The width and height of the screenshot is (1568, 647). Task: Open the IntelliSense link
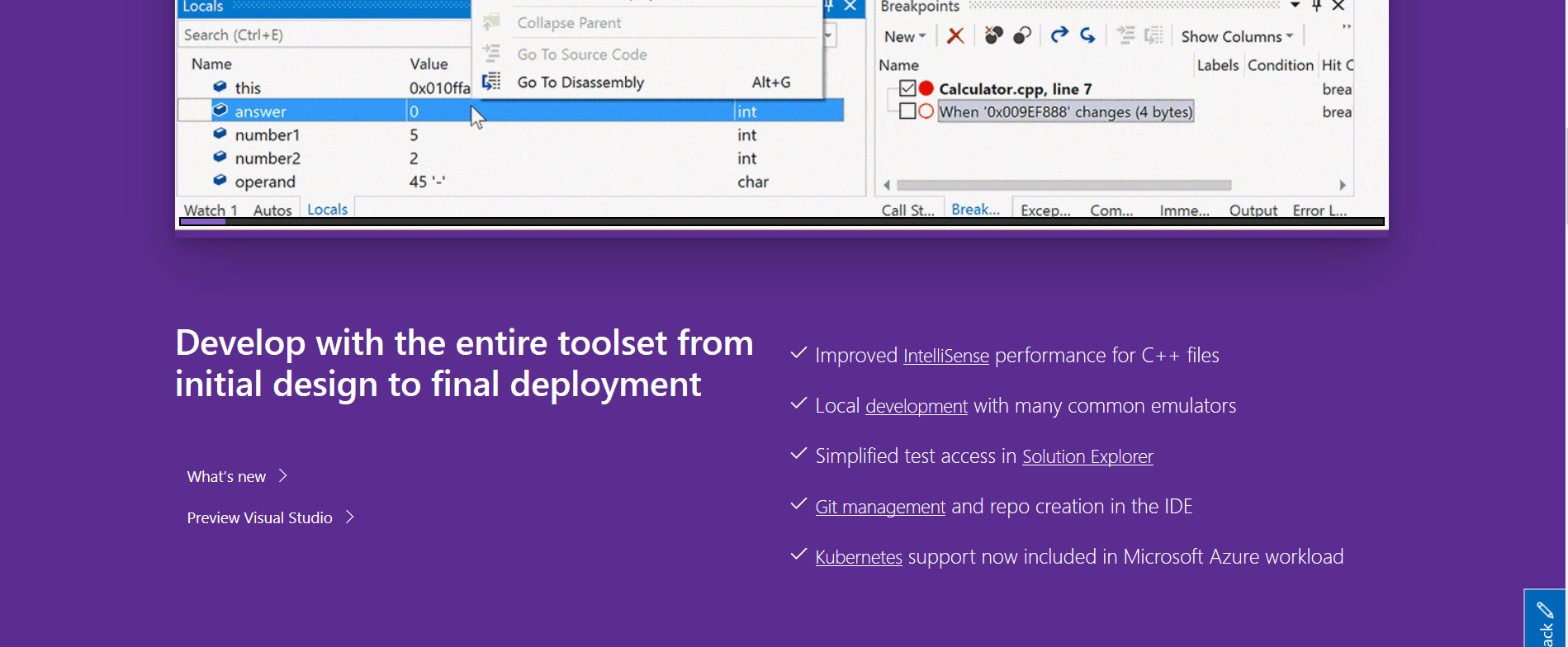(946, 356)
